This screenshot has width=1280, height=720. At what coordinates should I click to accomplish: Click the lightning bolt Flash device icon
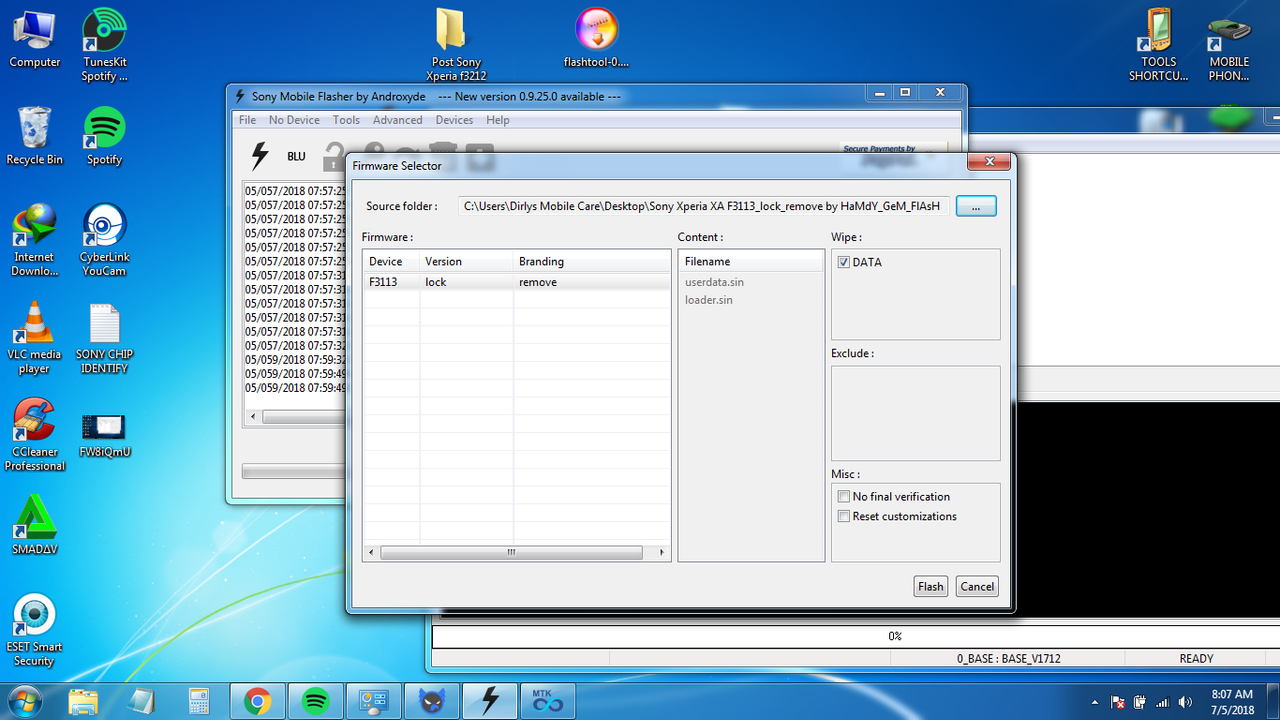(x=260, y=156)
